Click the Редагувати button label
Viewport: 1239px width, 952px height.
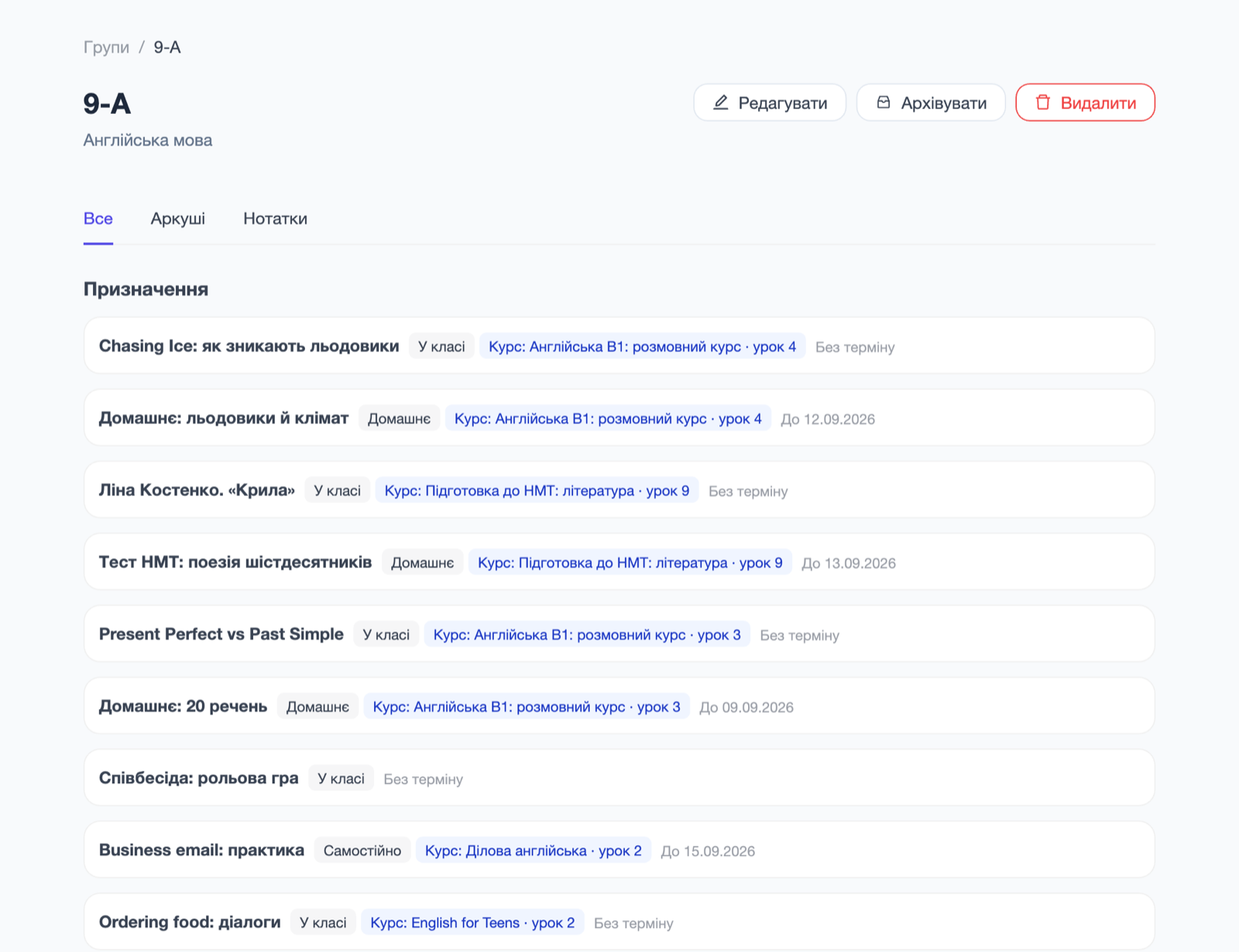(x=783, y=103)
